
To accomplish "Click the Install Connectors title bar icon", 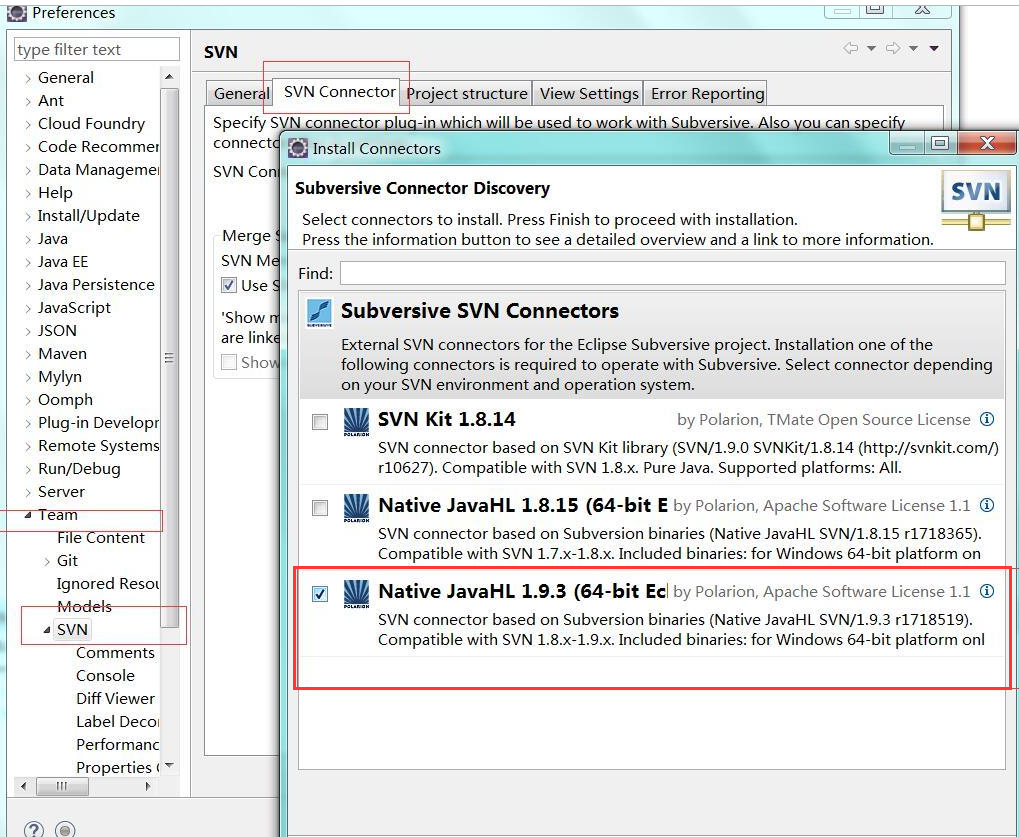I will (296, 147).
